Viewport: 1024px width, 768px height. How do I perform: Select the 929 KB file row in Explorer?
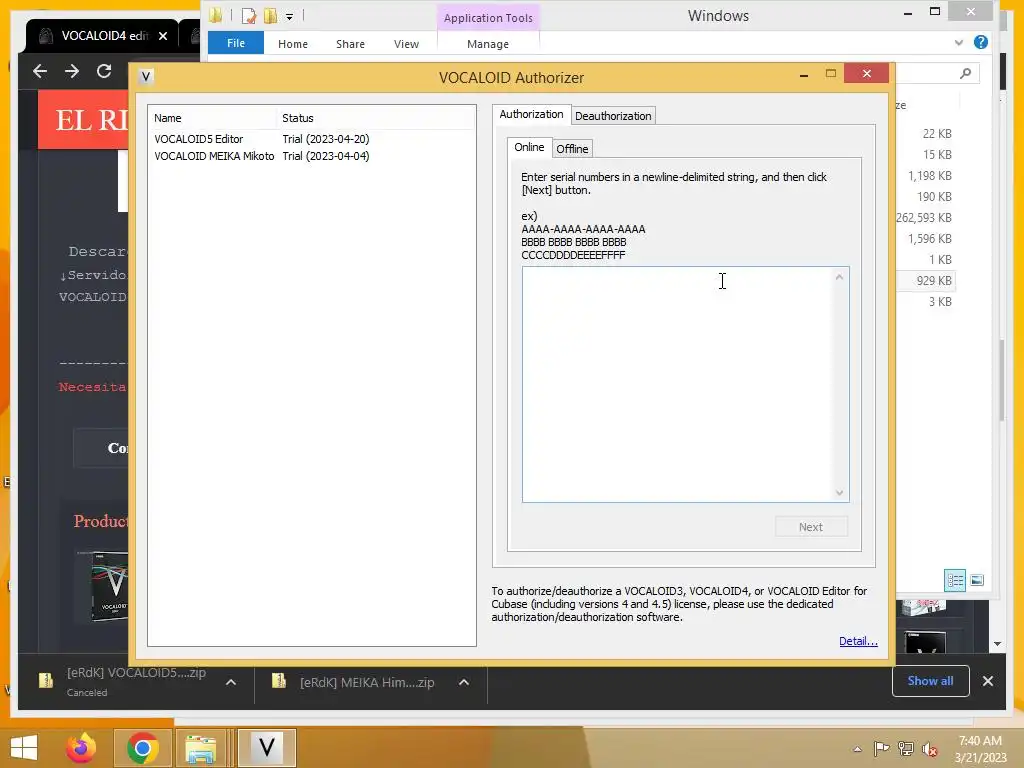(927, 280)
